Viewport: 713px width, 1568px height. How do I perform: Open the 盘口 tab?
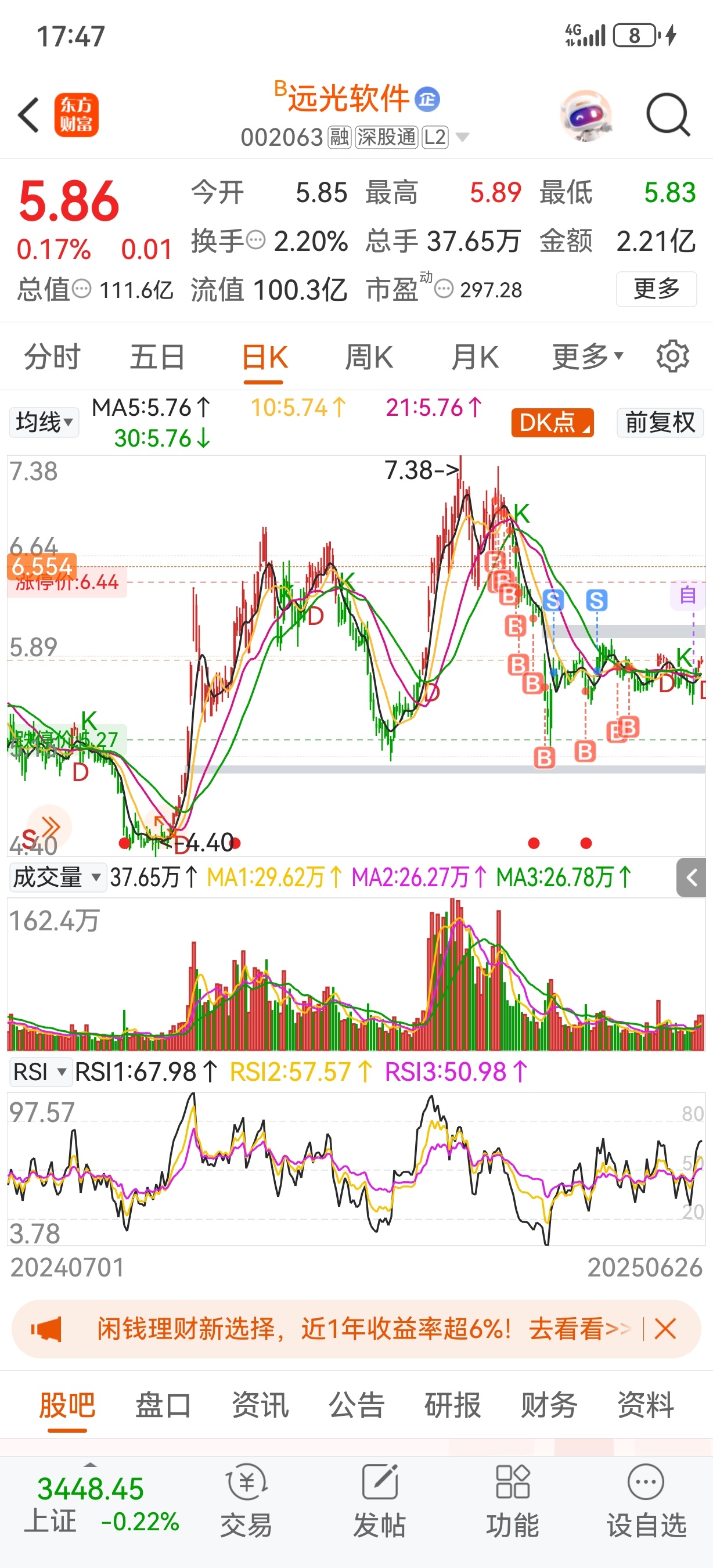pyautogui.click(x=163, y=1405)
